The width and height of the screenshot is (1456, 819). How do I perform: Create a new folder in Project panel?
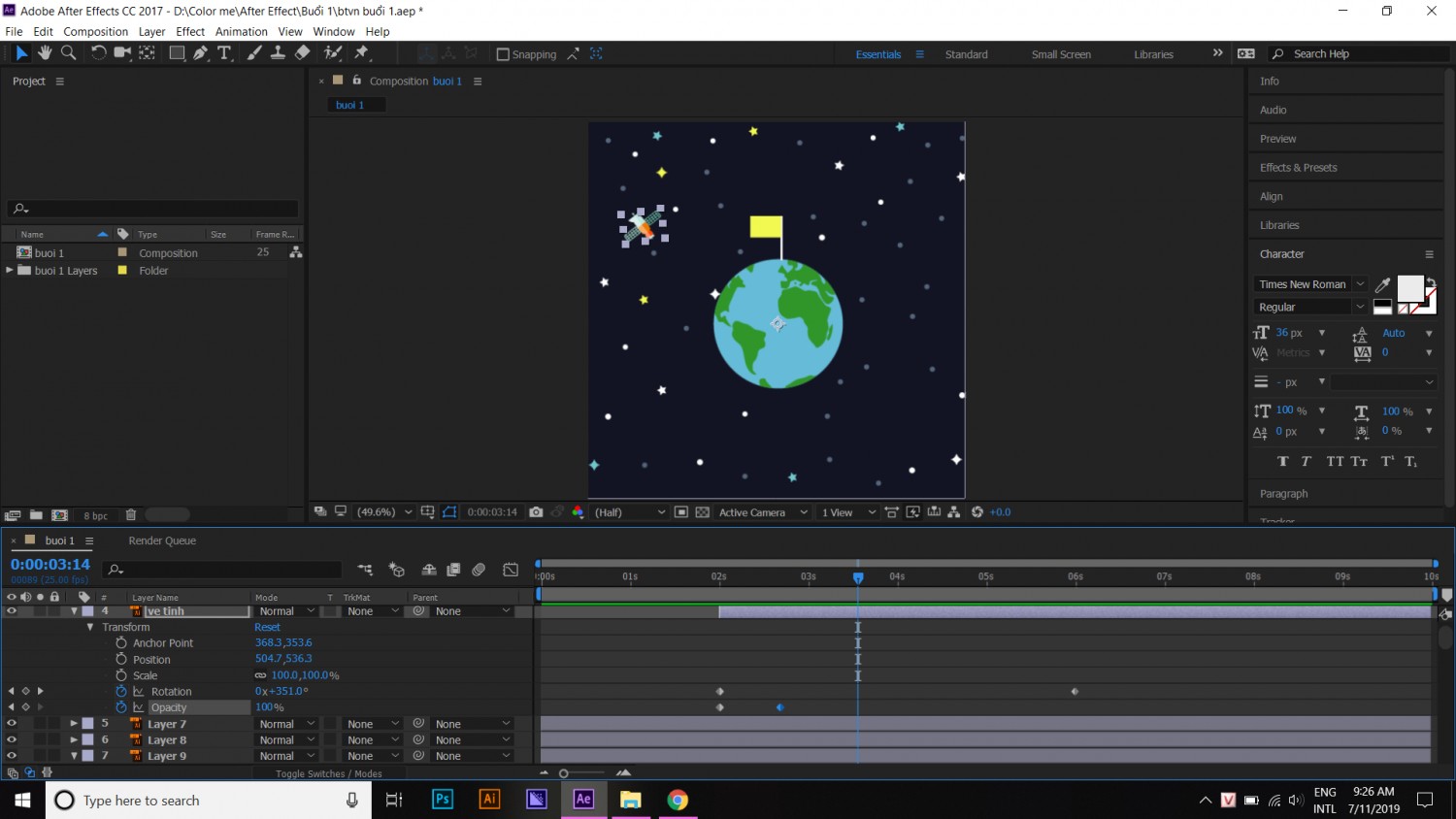click(x=36, y=515)
